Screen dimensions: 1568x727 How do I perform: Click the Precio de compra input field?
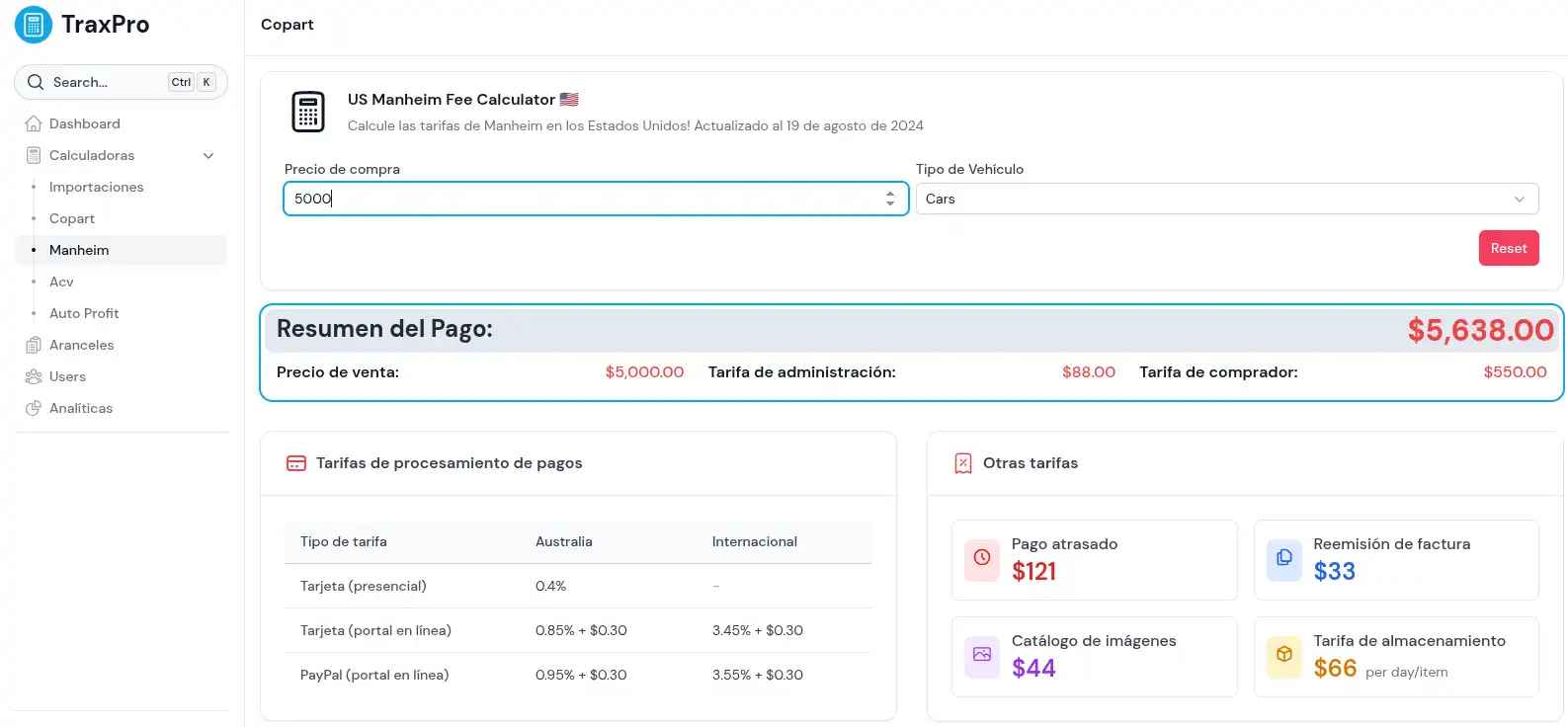point(596,199)
